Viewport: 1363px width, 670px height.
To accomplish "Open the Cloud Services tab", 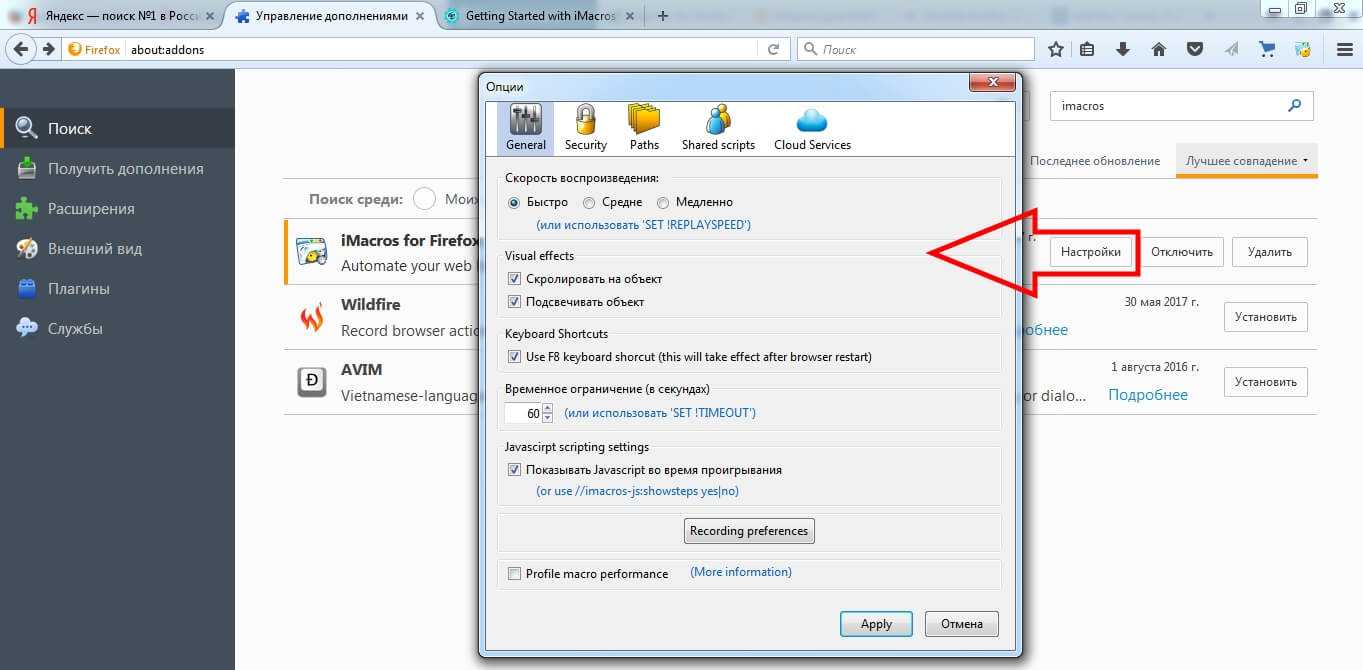I will tap(812, 127).
